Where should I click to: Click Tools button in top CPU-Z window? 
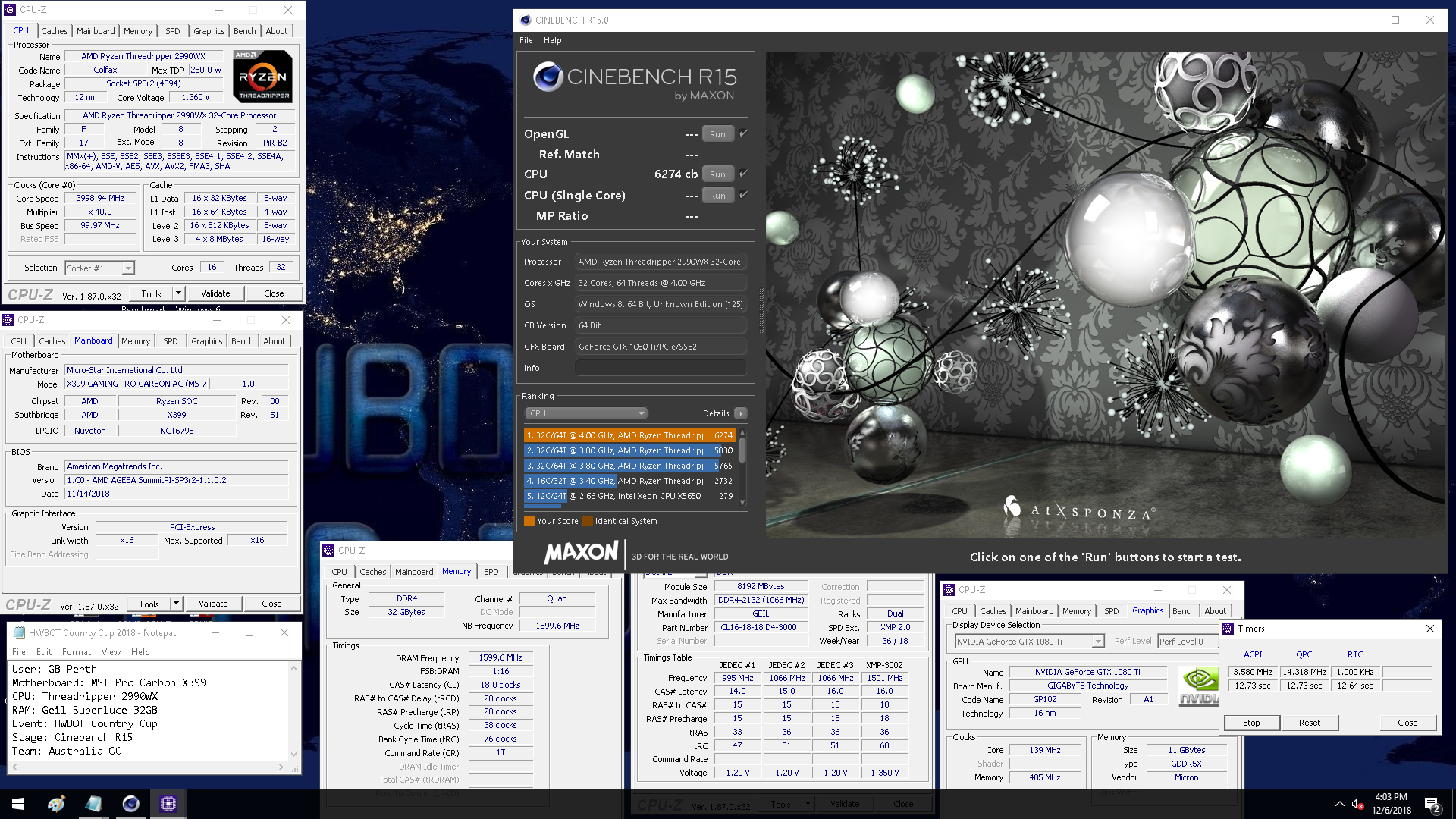pos(151,293)
